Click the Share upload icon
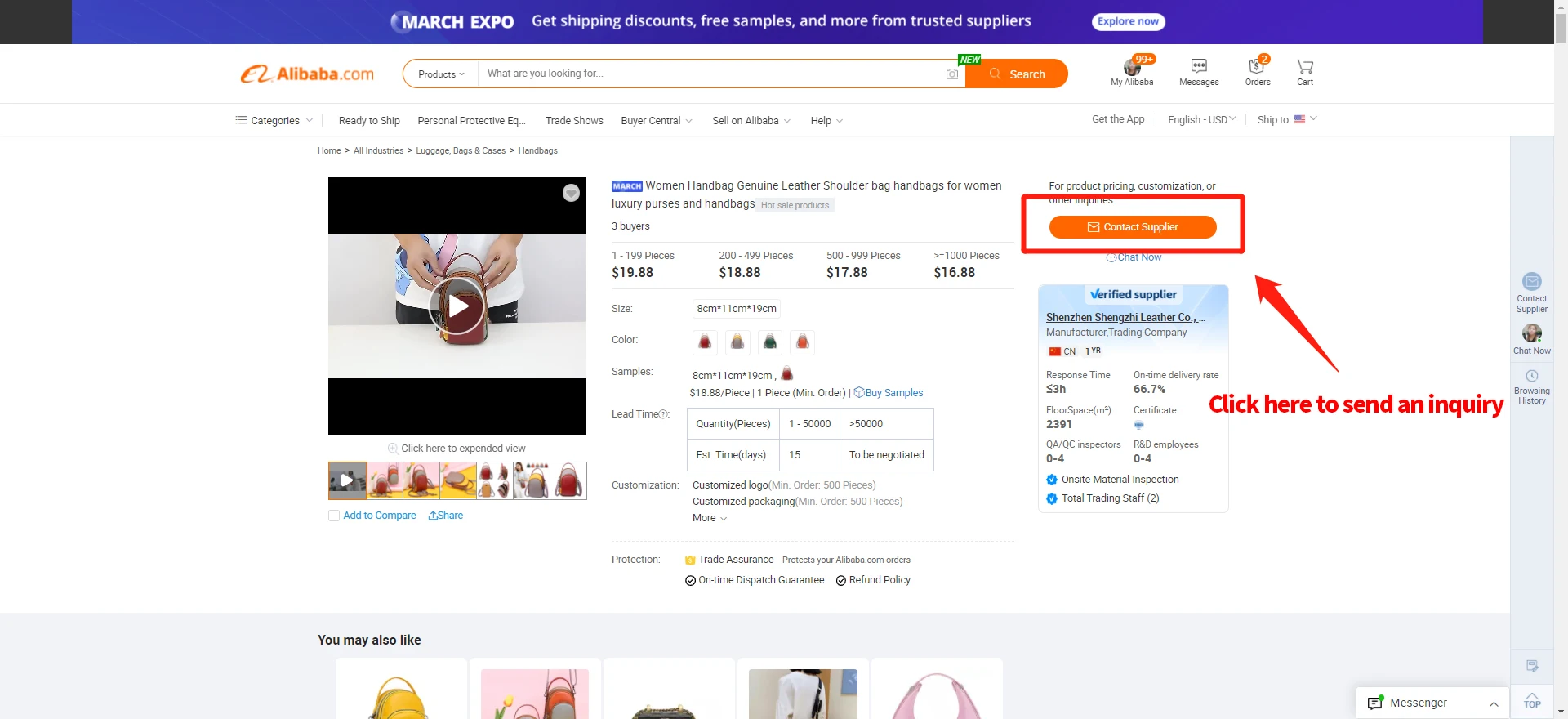This screenshot has height=719, width=1568. (433, 516)
